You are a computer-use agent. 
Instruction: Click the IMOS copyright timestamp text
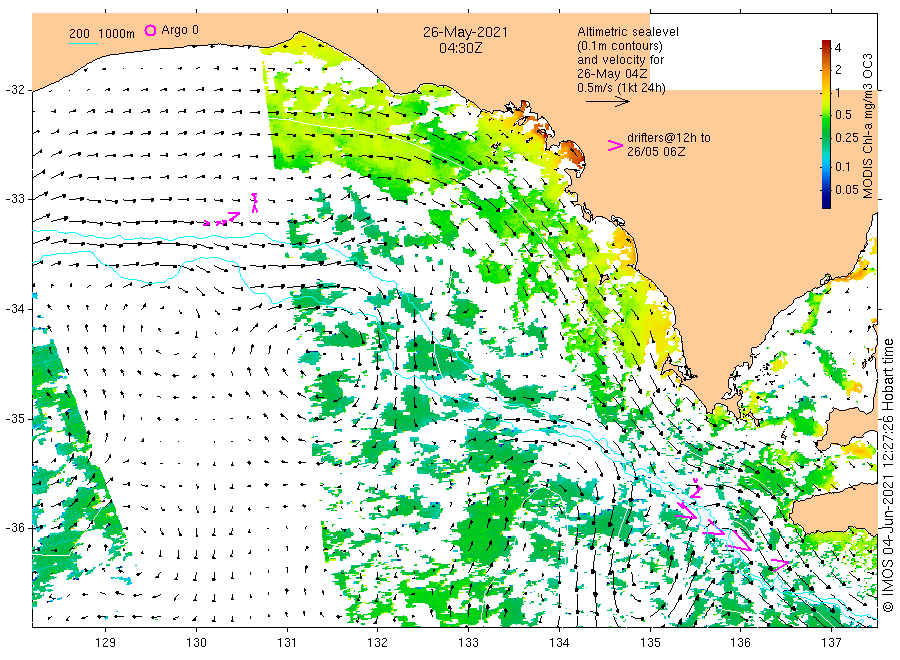click(888, 475)
